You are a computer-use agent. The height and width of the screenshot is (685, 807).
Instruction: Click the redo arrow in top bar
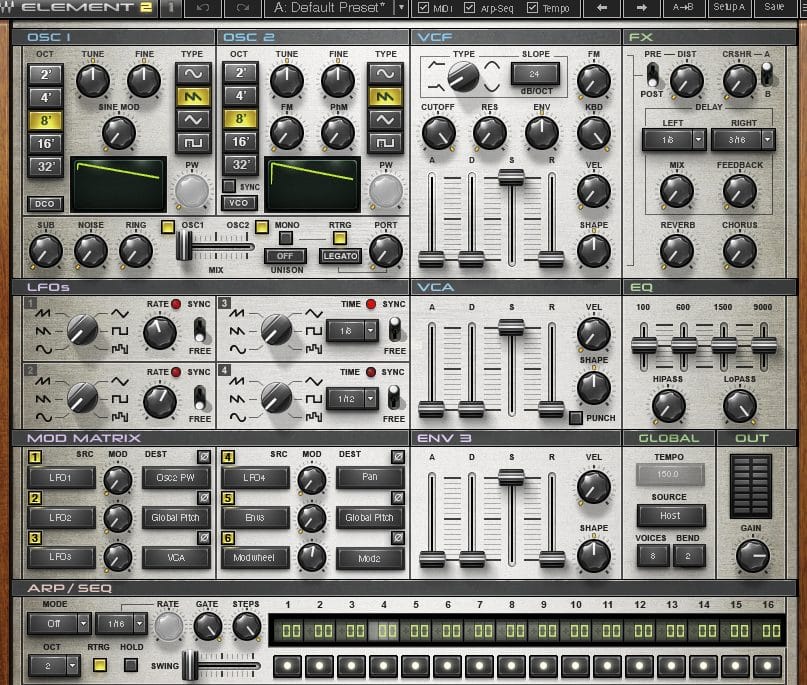(x=242, y=8)
